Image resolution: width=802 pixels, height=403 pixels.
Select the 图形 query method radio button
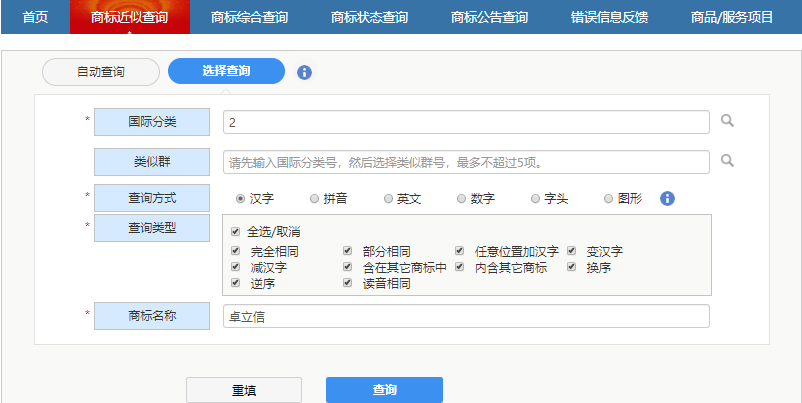pos(608,199)
